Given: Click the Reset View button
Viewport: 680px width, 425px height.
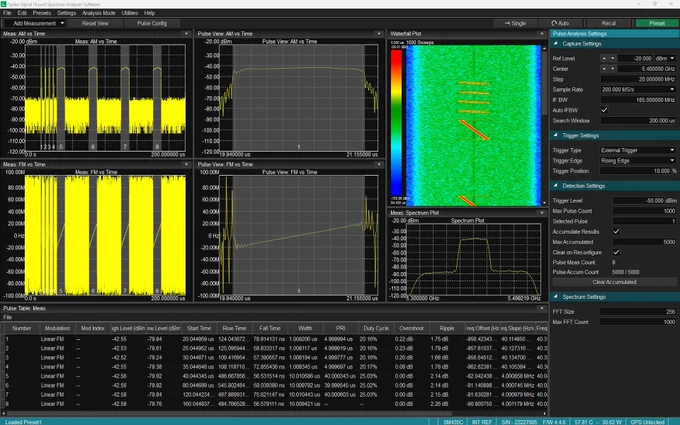Looking at the screenshot, I should pyautogui.click(x=95, y=23).
